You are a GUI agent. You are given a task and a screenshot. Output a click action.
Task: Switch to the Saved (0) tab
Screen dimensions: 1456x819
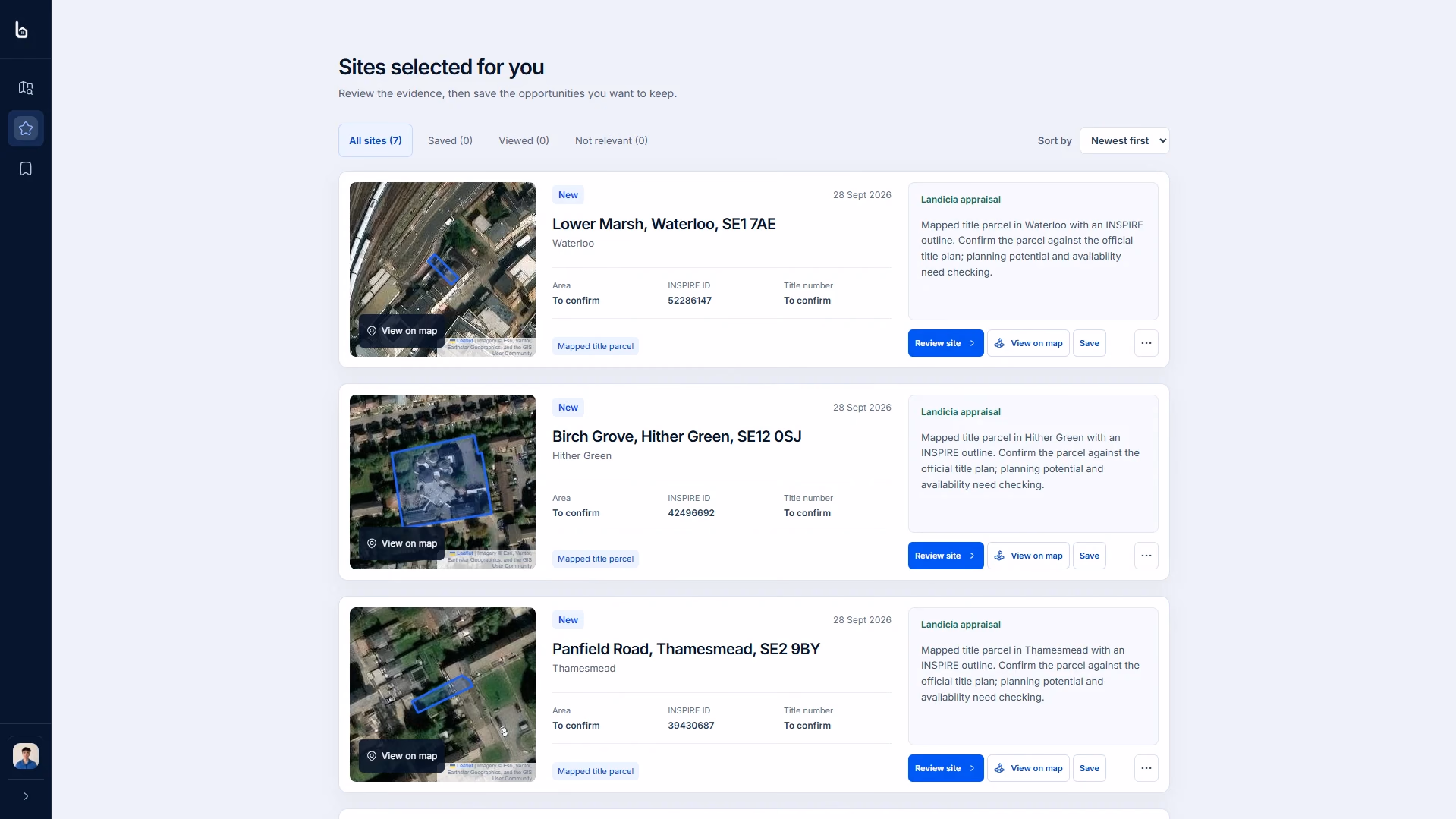click(450, 140)
